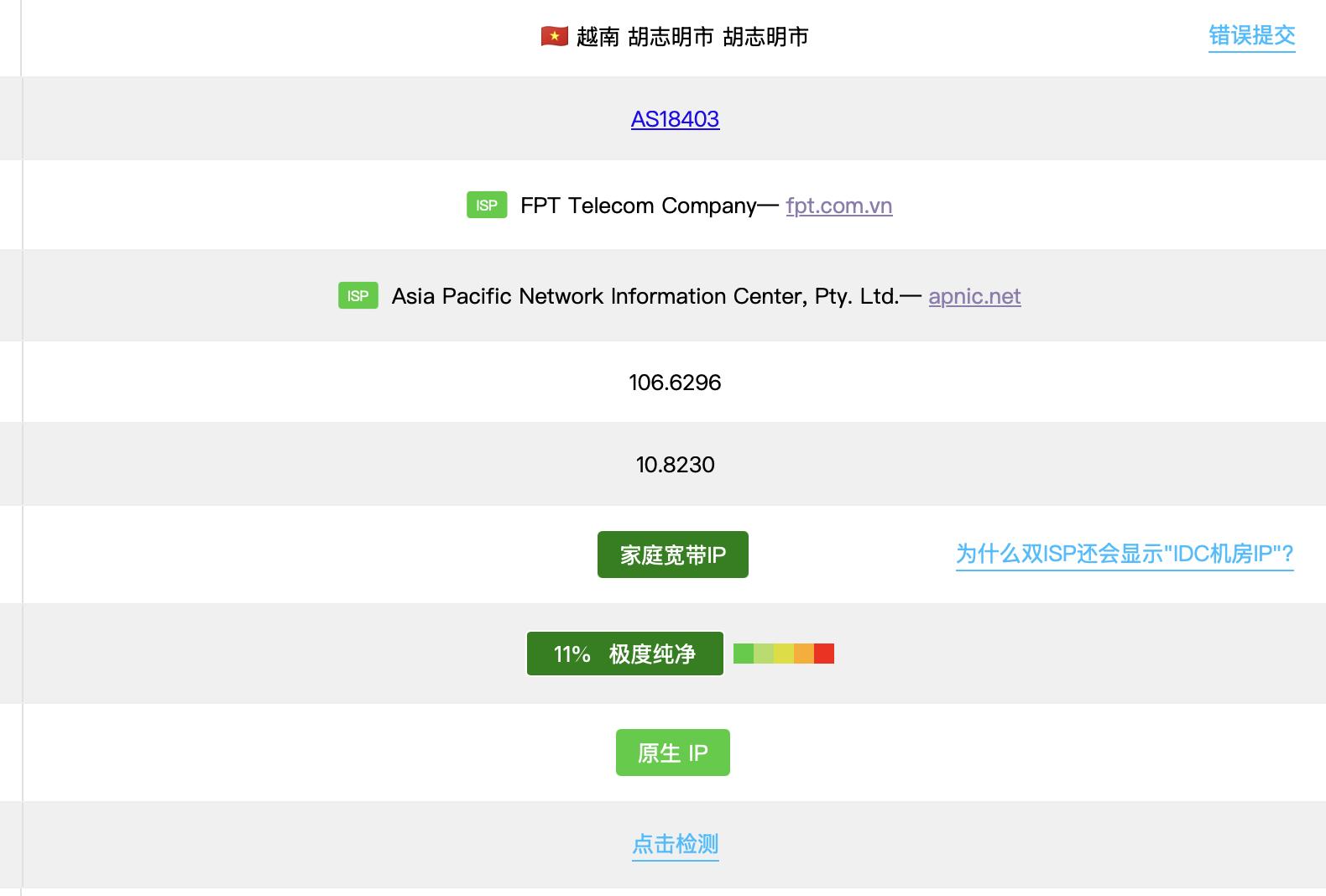Click the orange segment of the purity bar
1326x896 pixels.
tap(804, 654)
